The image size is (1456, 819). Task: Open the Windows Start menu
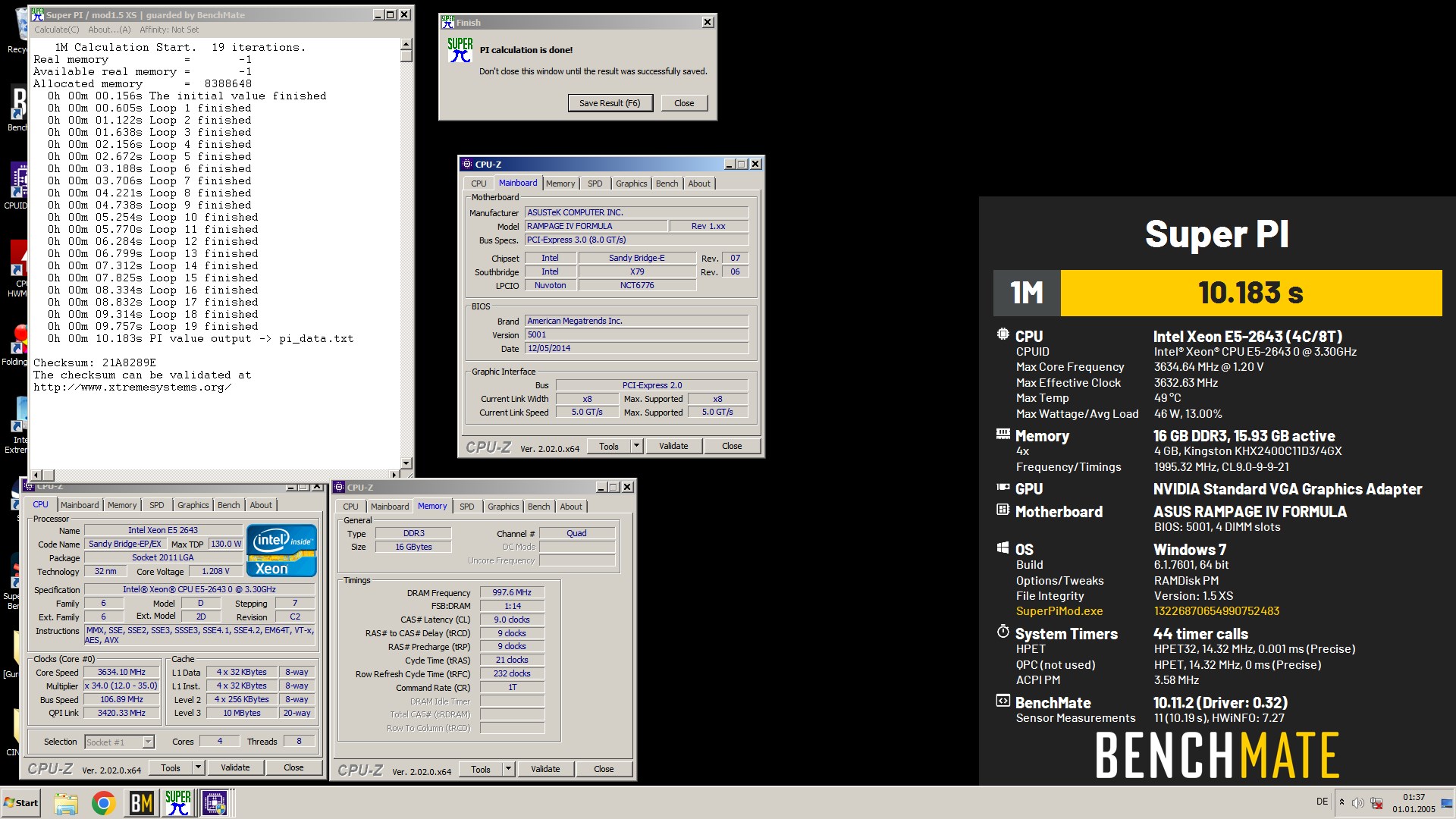tap(21, 803)
